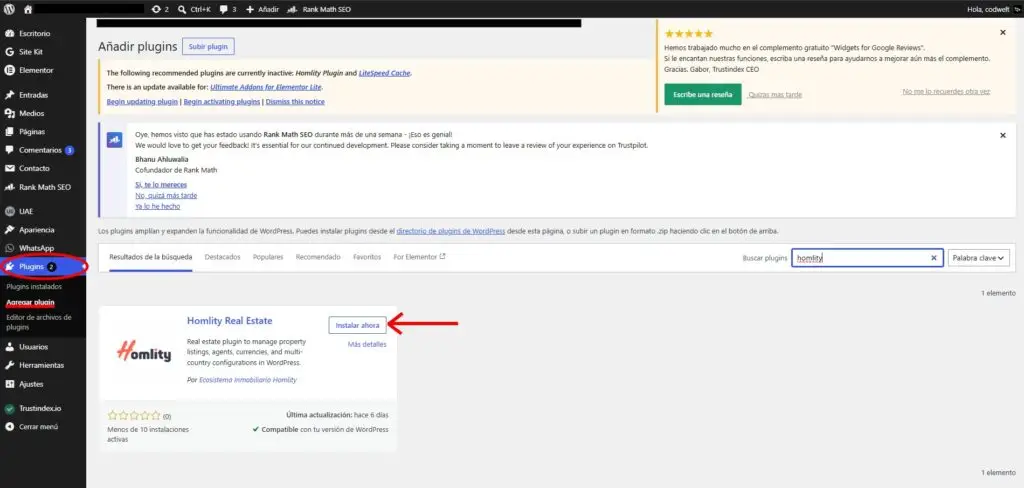Viewport: 1024px width, 488px height.
Task: Open the Palabra clave dropdown
Action: (x=979, y=258)
